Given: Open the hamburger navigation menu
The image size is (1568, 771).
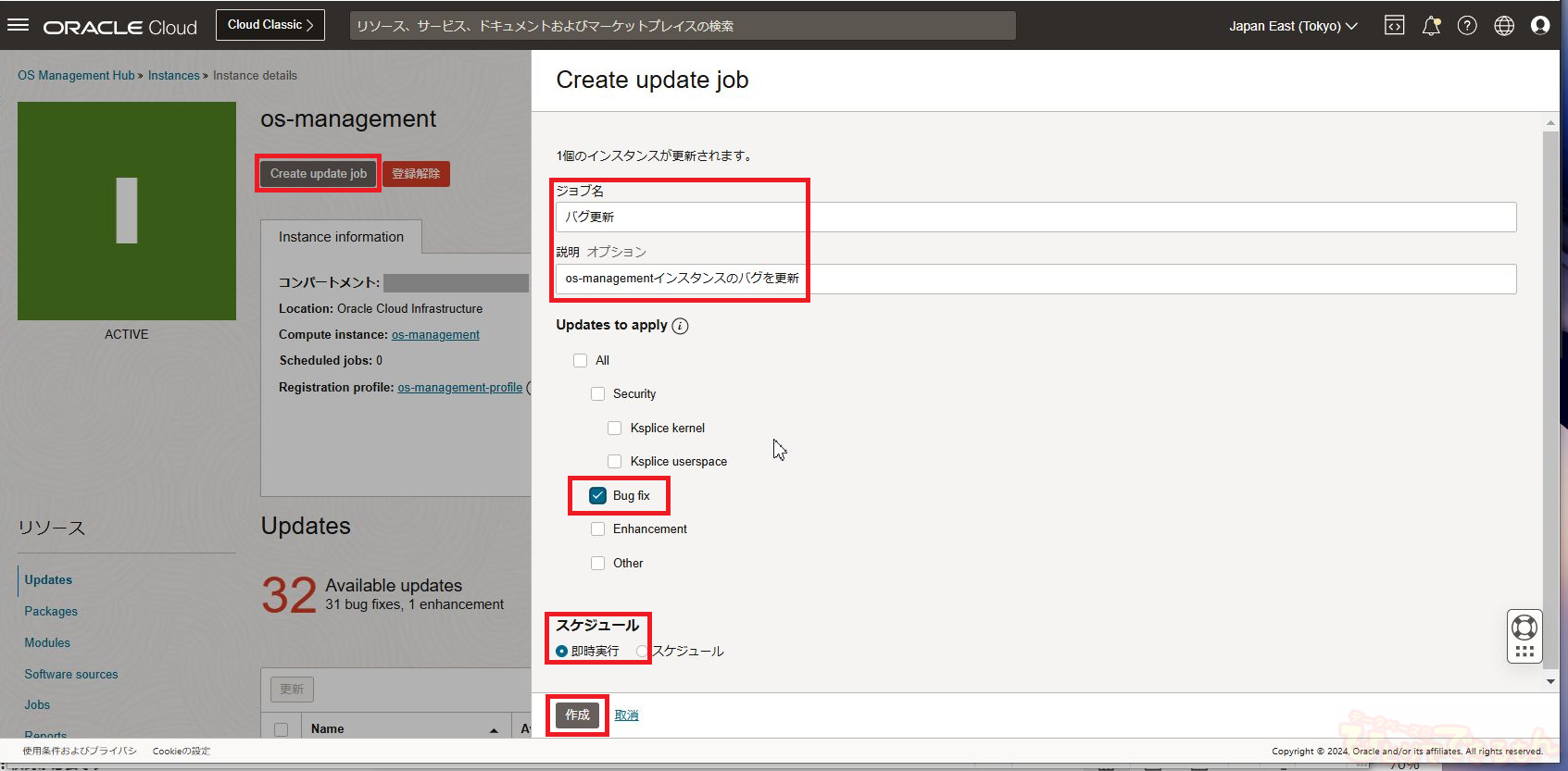Looking at the screenshot, I should pyautogui.click(x=19, y=25).
